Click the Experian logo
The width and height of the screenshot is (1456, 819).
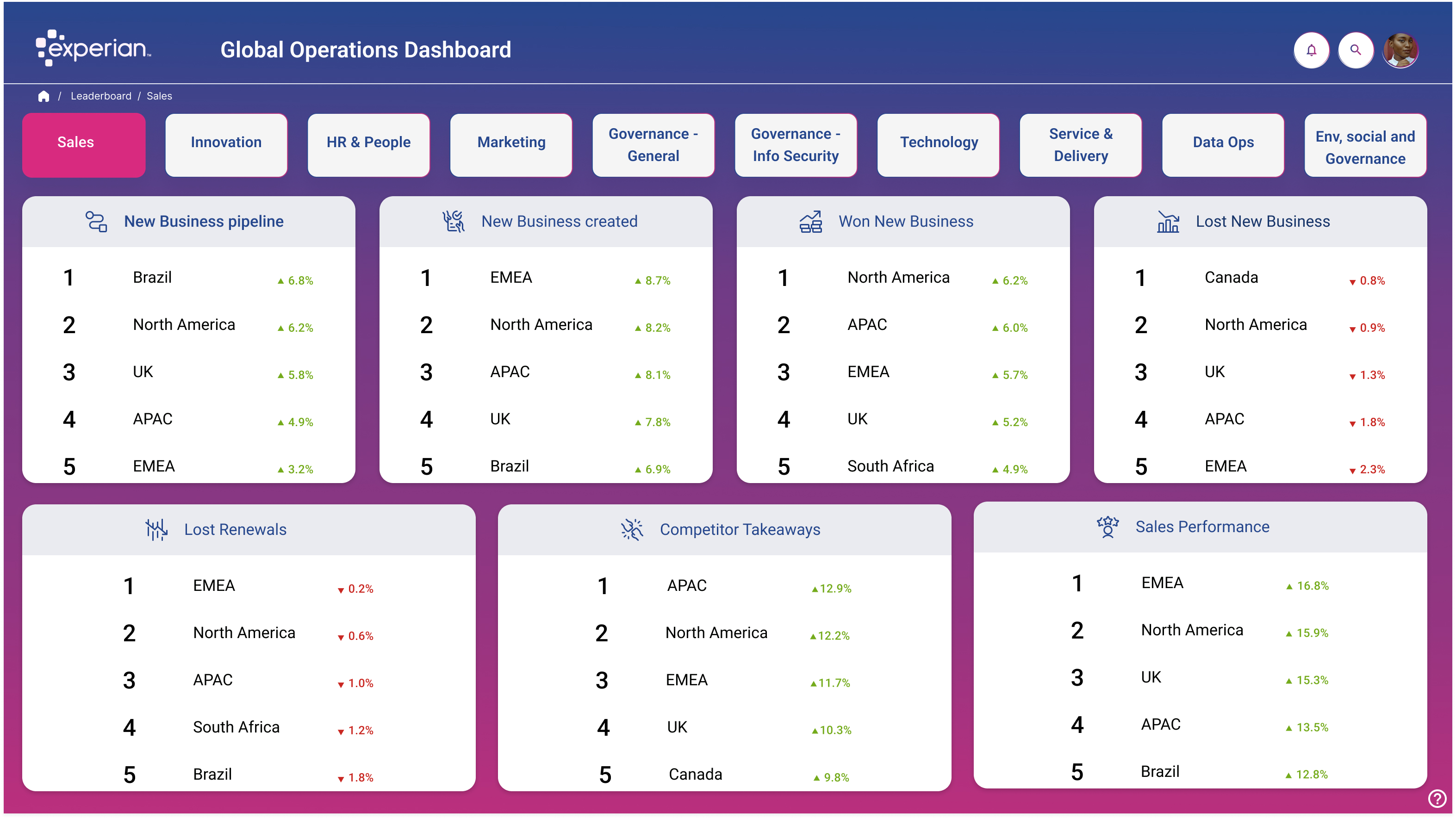93,49
